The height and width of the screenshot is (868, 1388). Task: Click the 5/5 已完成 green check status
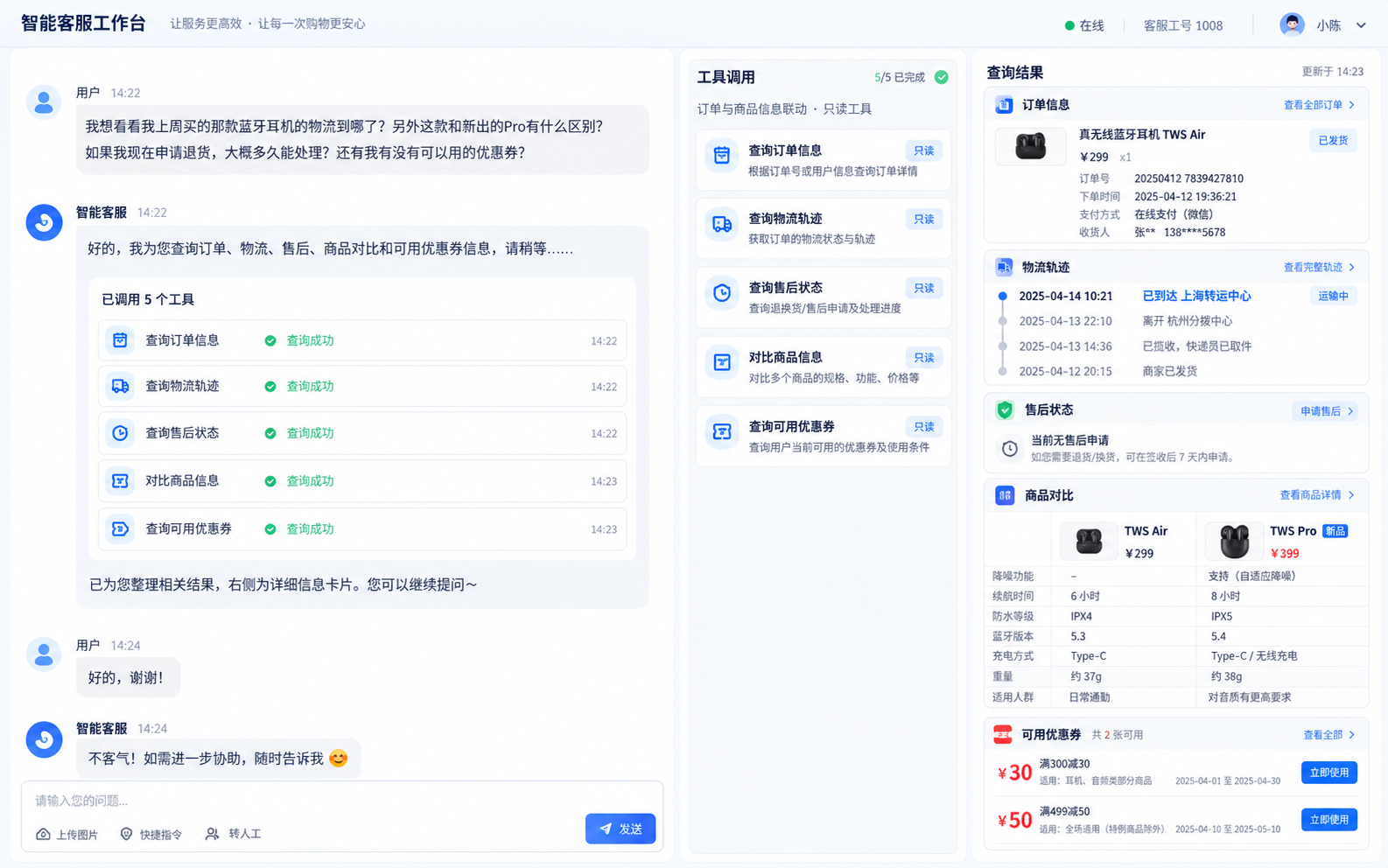click(x=942, y=77)
